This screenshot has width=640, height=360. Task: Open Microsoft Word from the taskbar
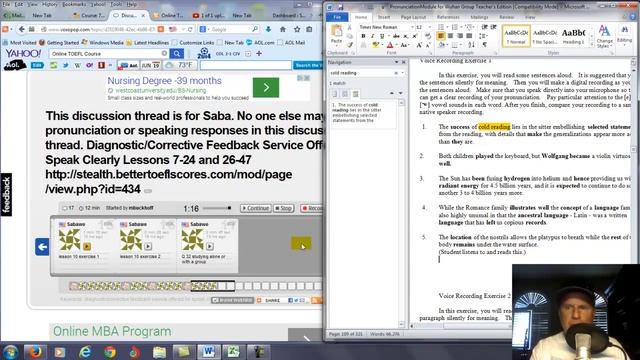tap(209, 351)
